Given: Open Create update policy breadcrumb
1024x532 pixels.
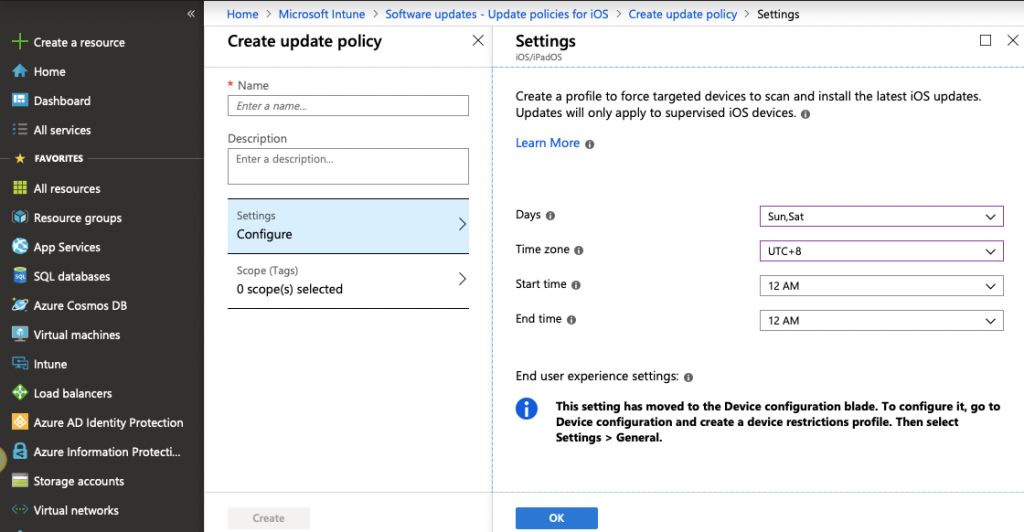Looking at the screenshot, I should tap(682, 14).
